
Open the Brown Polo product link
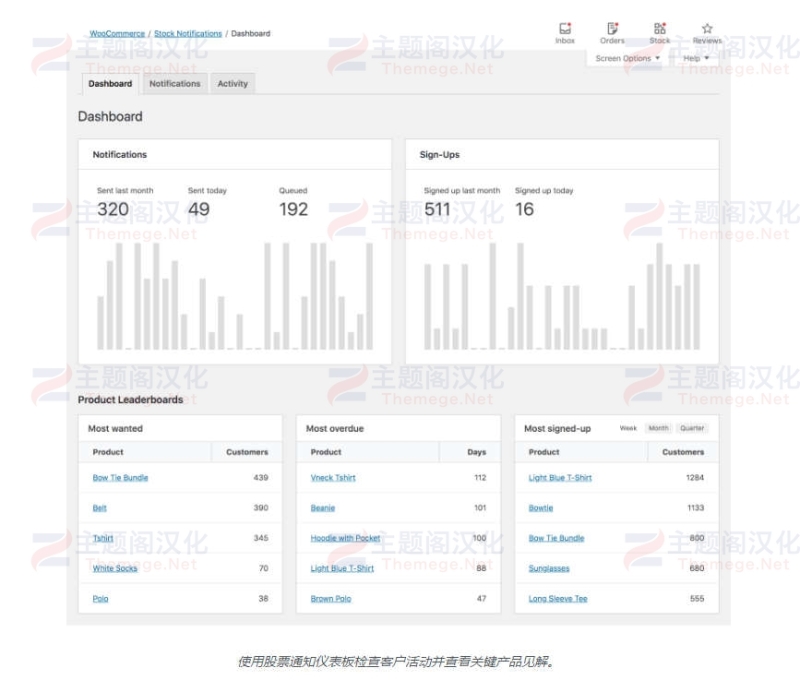pyautogui.click(x=331, y=598)
